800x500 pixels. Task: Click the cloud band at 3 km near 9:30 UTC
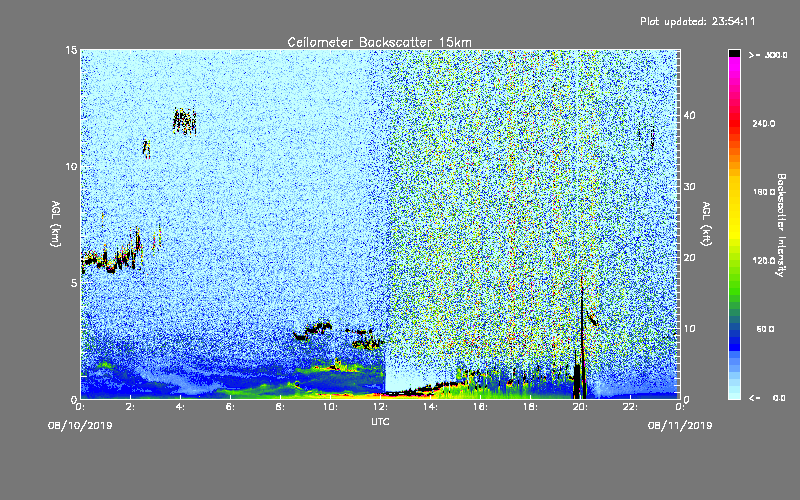pos(313,330)
